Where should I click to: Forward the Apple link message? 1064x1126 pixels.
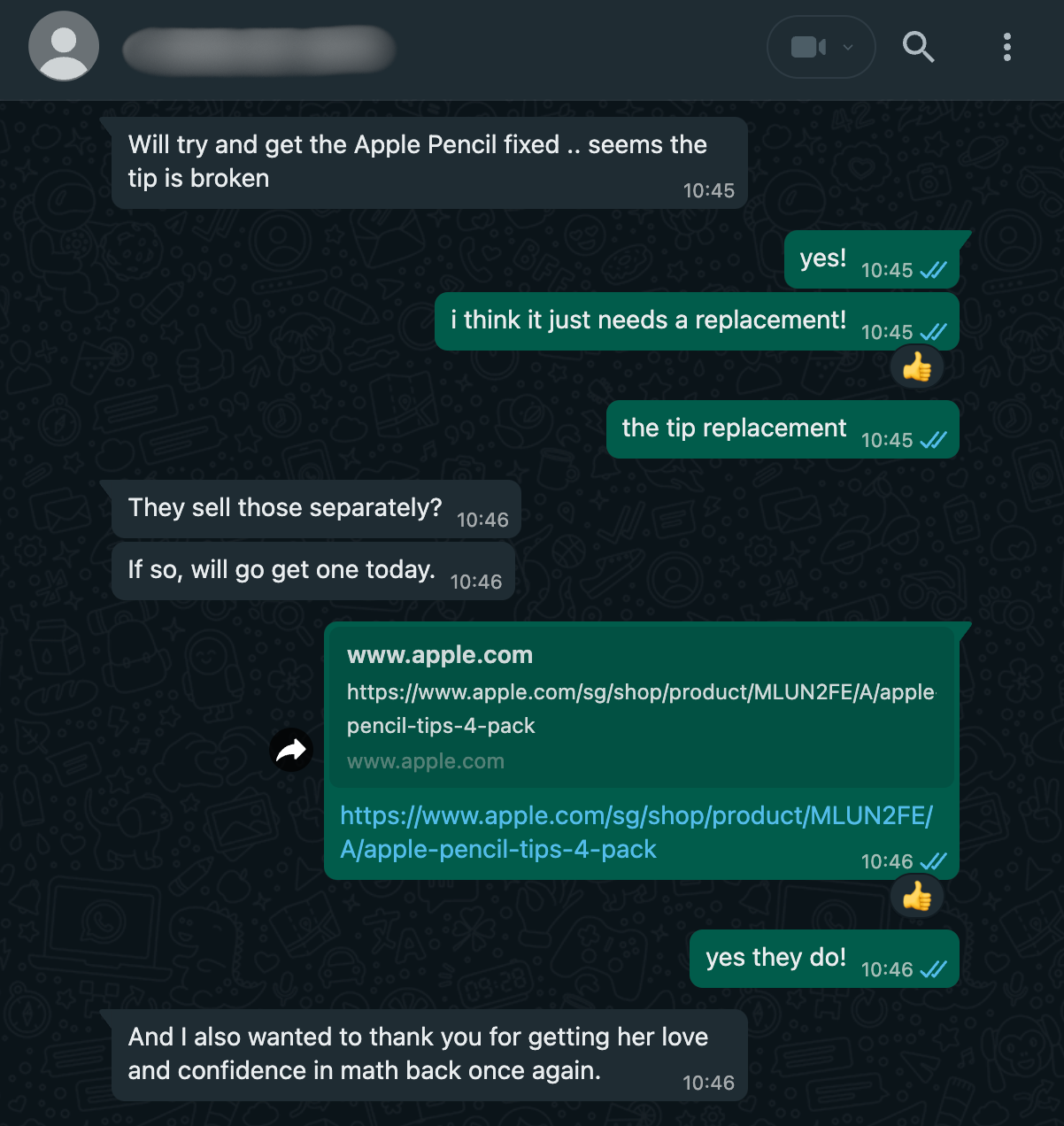(x=291, y=751)
